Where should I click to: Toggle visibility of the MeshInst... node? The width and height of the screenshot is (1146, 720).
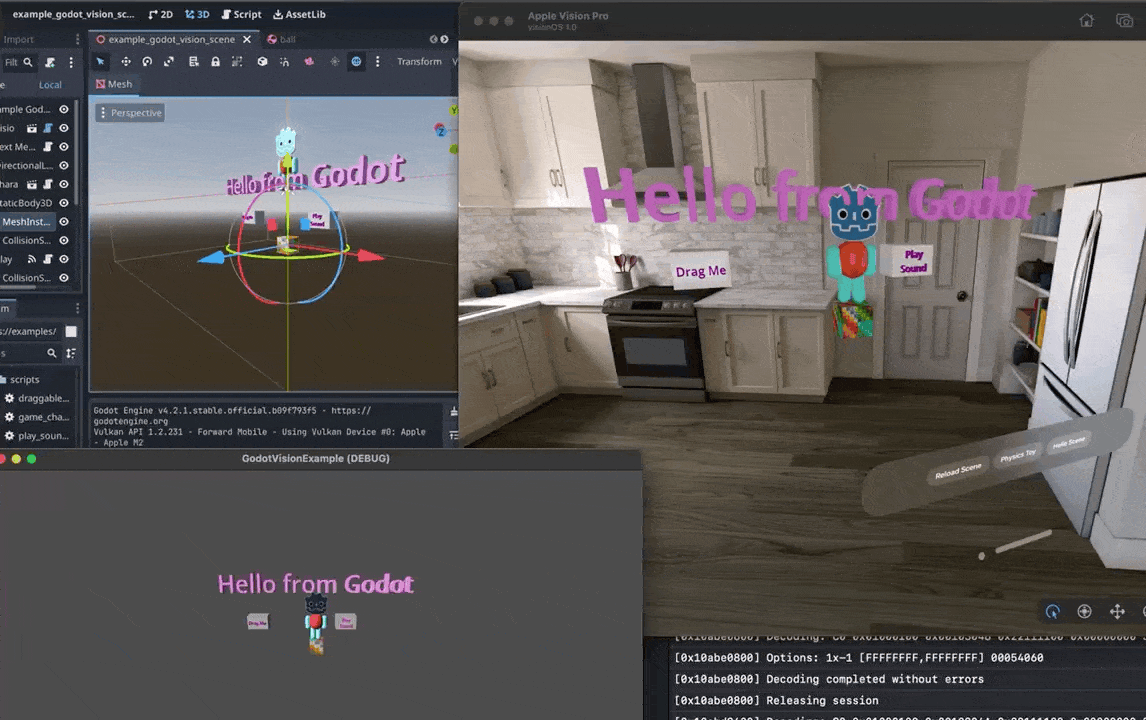click(64, 221)
